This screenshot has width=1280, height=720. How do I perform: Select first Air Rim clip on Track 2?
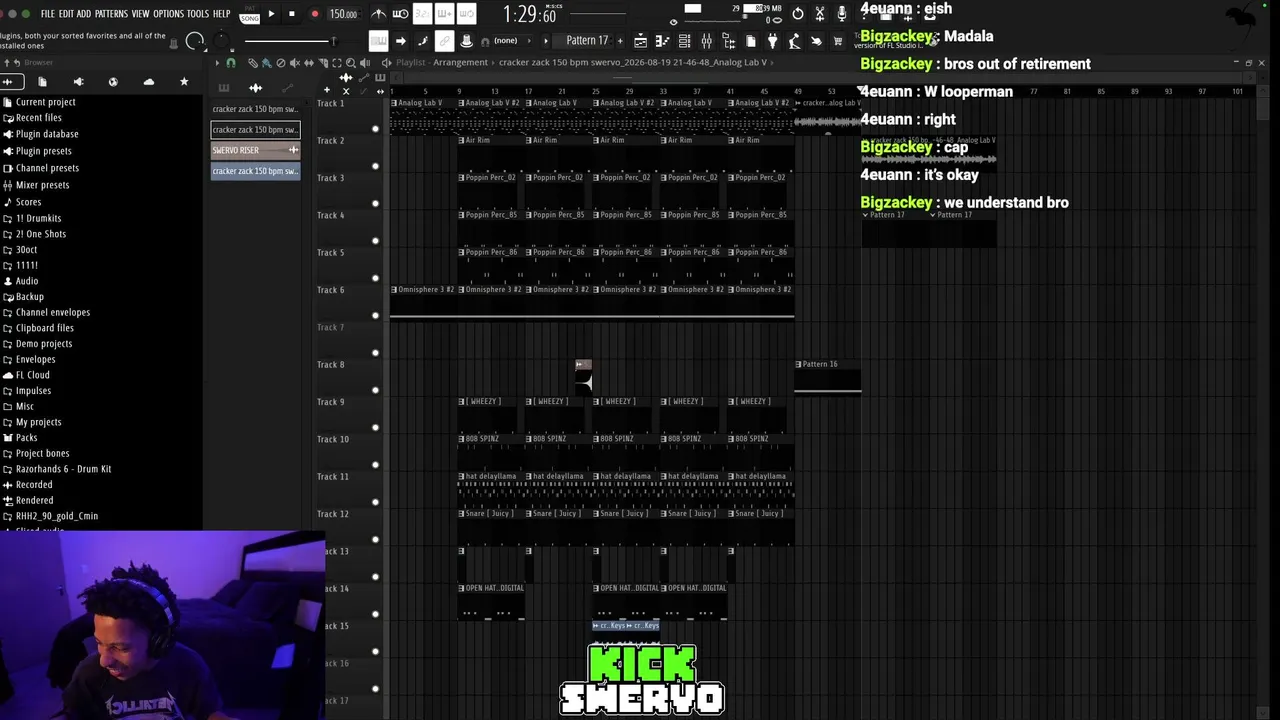click(x=491, y=152)
